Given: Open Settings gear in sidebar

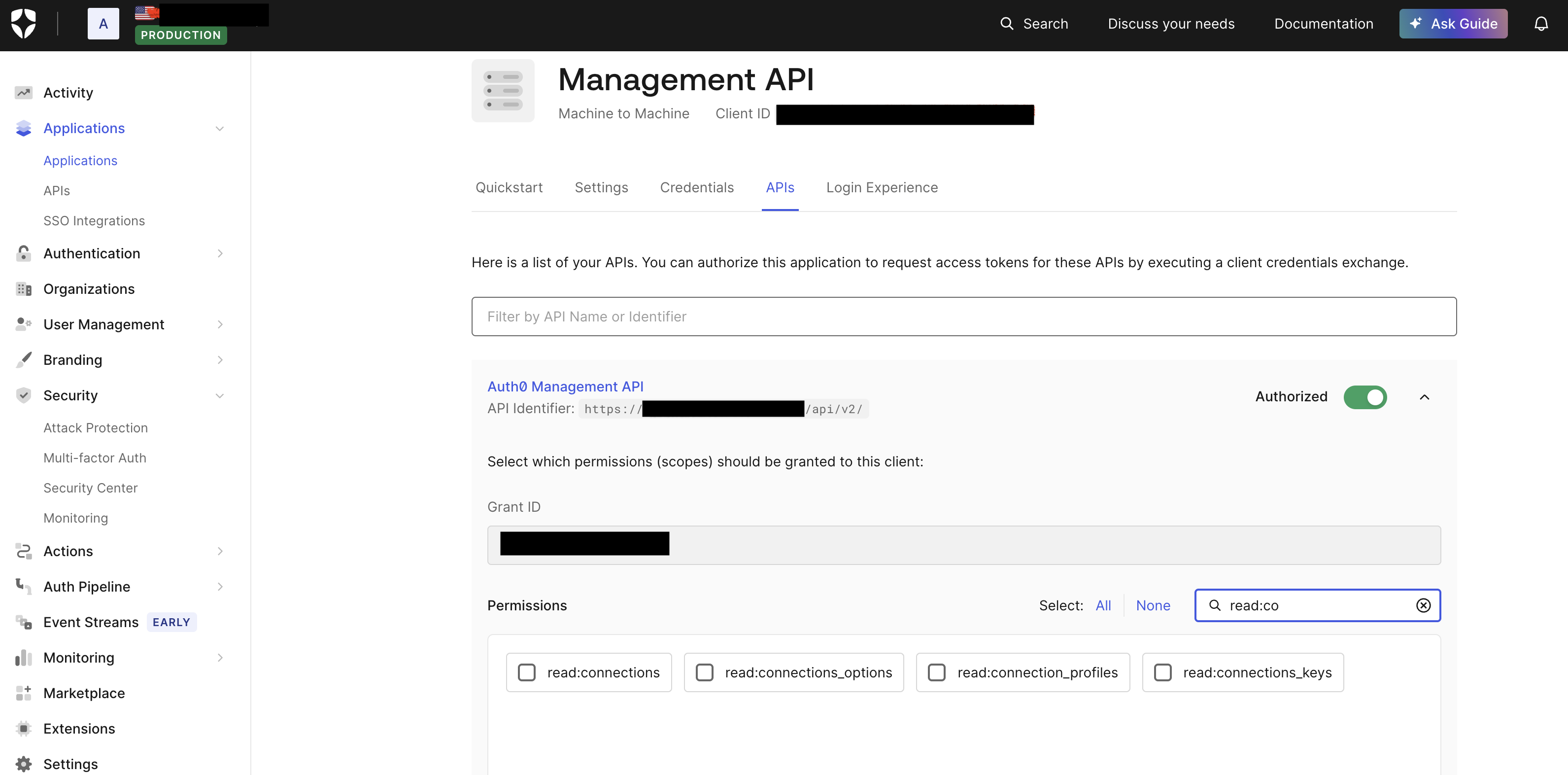Looking at the screenshot, I should click(x=70, y=764).
